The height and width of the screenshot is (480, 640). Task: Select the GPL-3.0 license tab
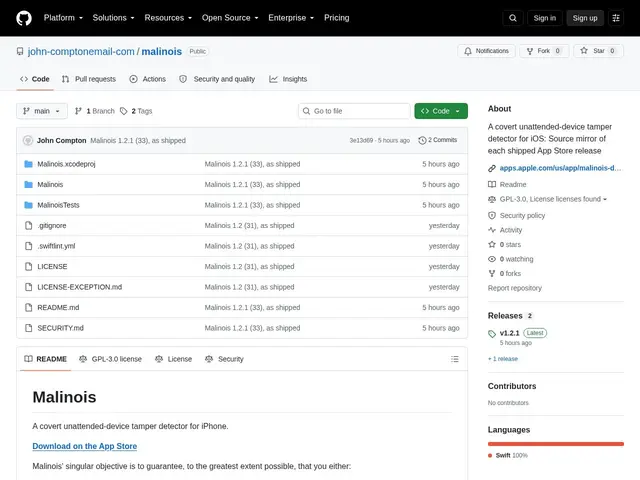111,359
